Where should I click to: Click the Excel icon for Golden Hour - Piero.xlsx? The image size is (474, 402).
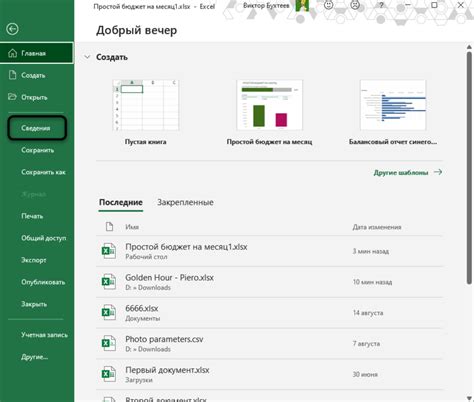click(109, 282)
